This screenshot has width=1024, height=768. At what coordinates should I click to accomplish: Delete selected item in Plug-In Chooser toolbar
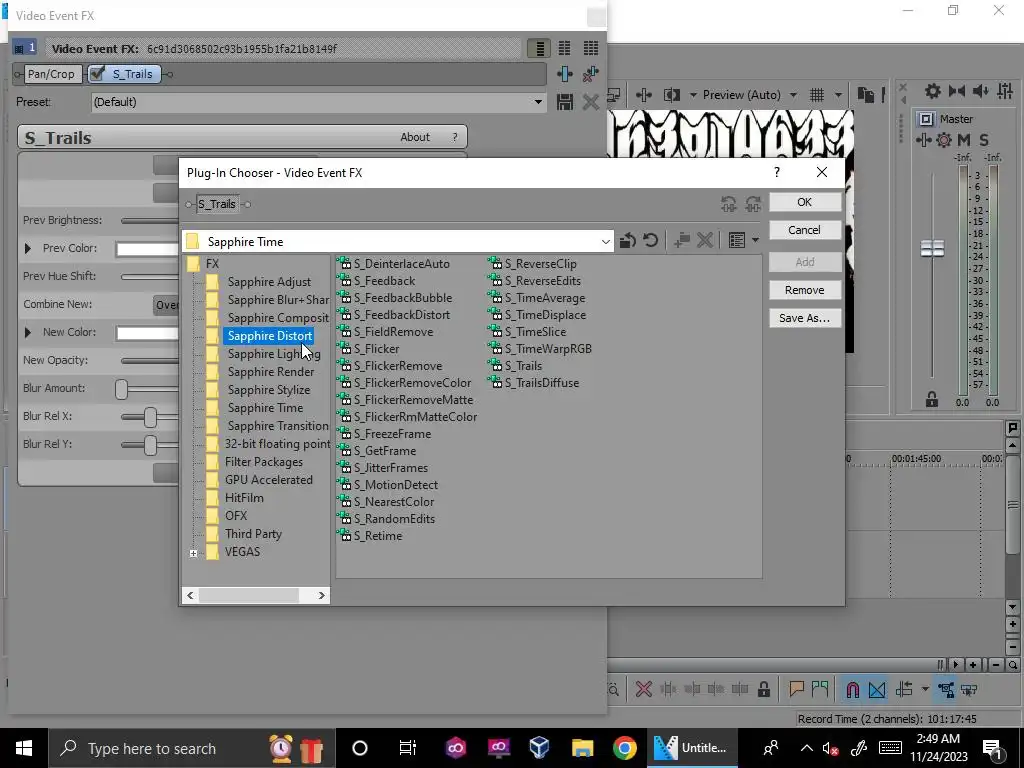pos(705,241)
